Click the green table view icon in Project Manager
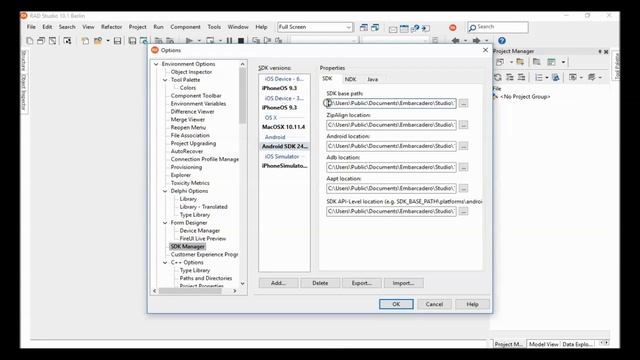 pyautogui.click(x=551, y=62)
